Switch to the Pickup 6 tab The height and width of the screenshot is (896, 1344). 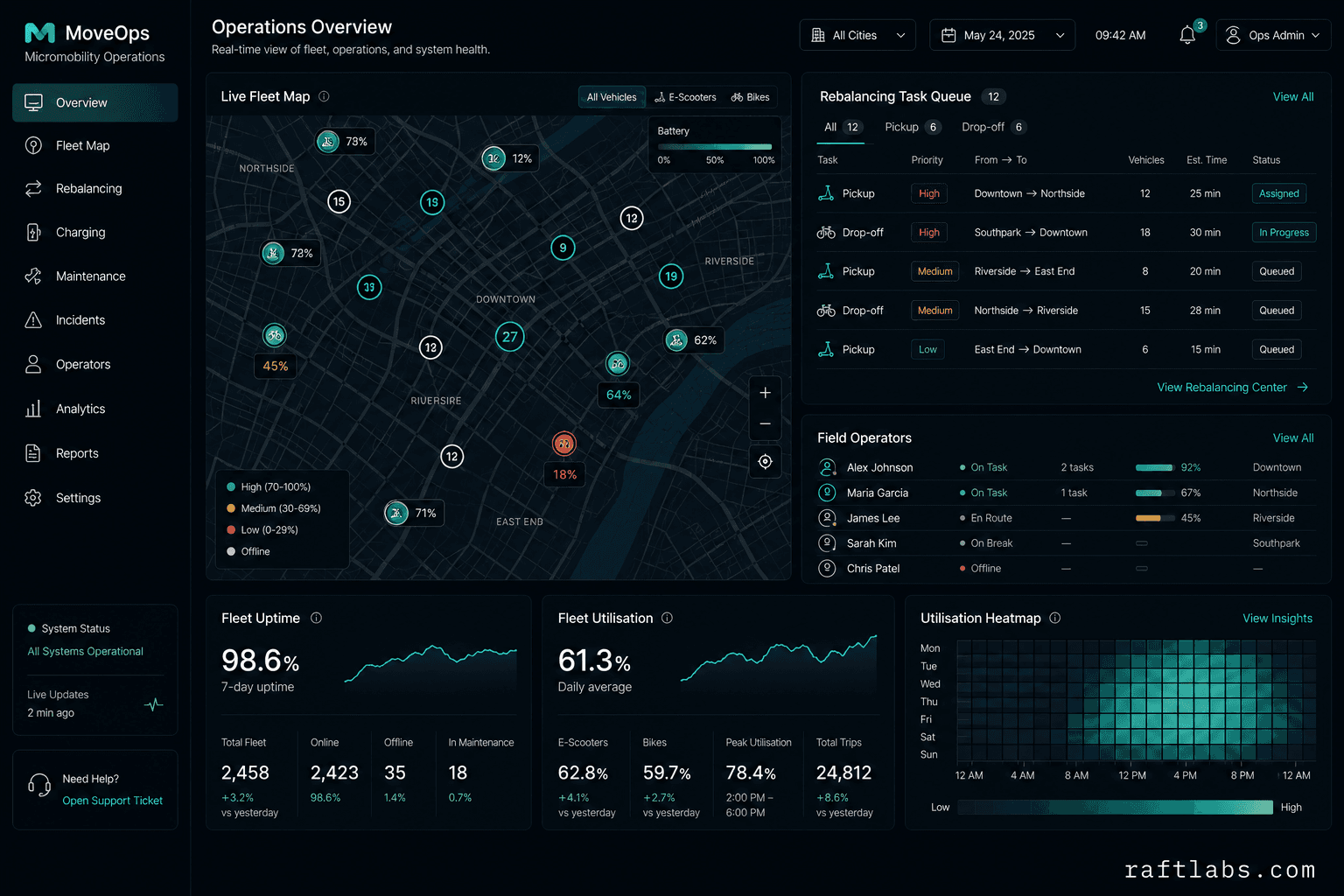(x=912, y=127)
